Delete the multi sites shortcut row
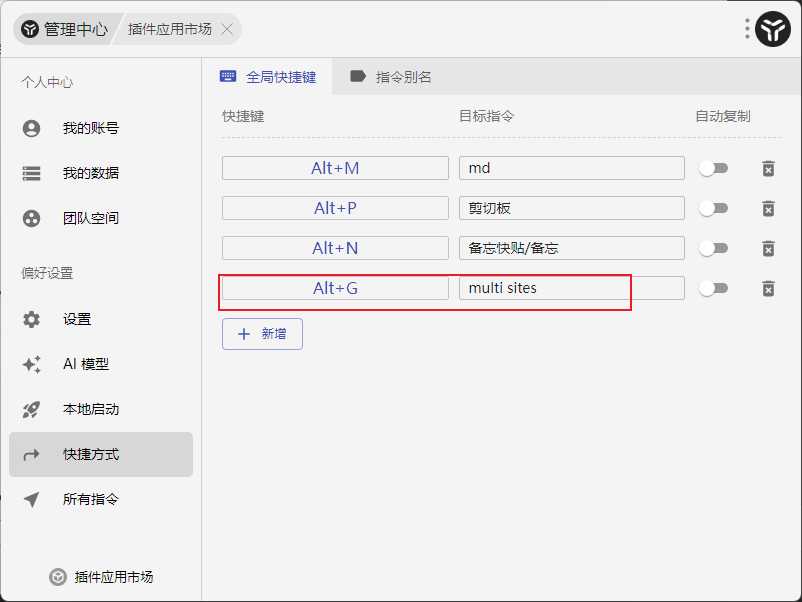The height and width of the screenshot is (602, 802). click(x=768, y=288)
